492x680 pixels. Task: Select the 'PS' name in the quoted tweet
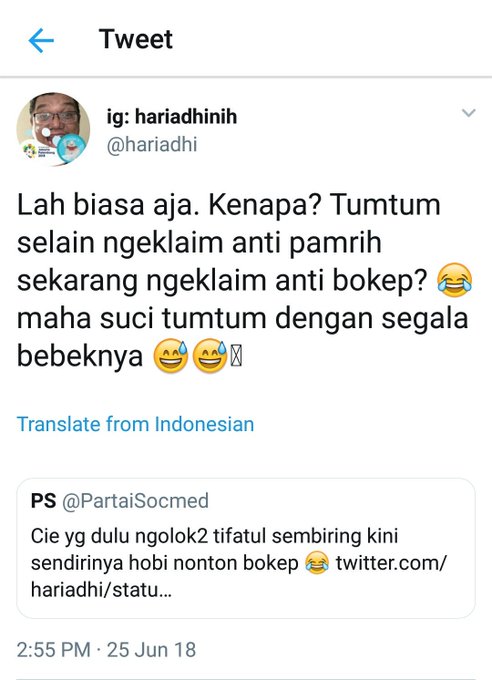tap(43, 500)
